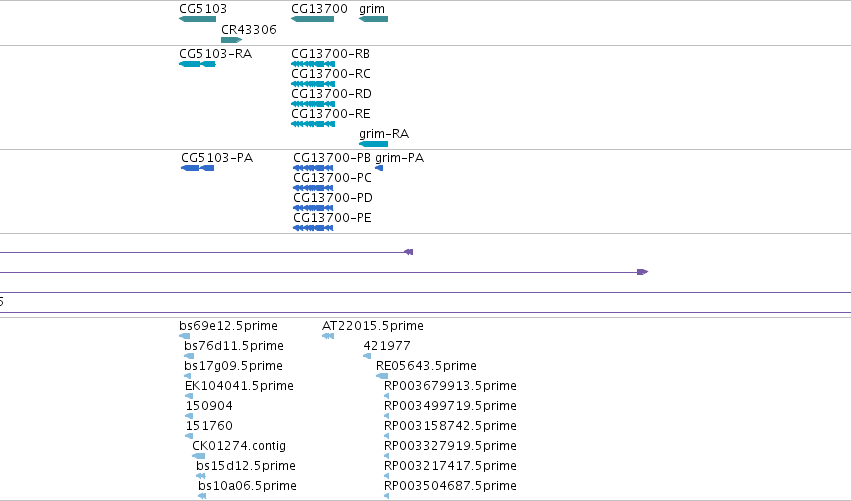Click the bs15d12.5prime EST arrows

tap(201, 476)
